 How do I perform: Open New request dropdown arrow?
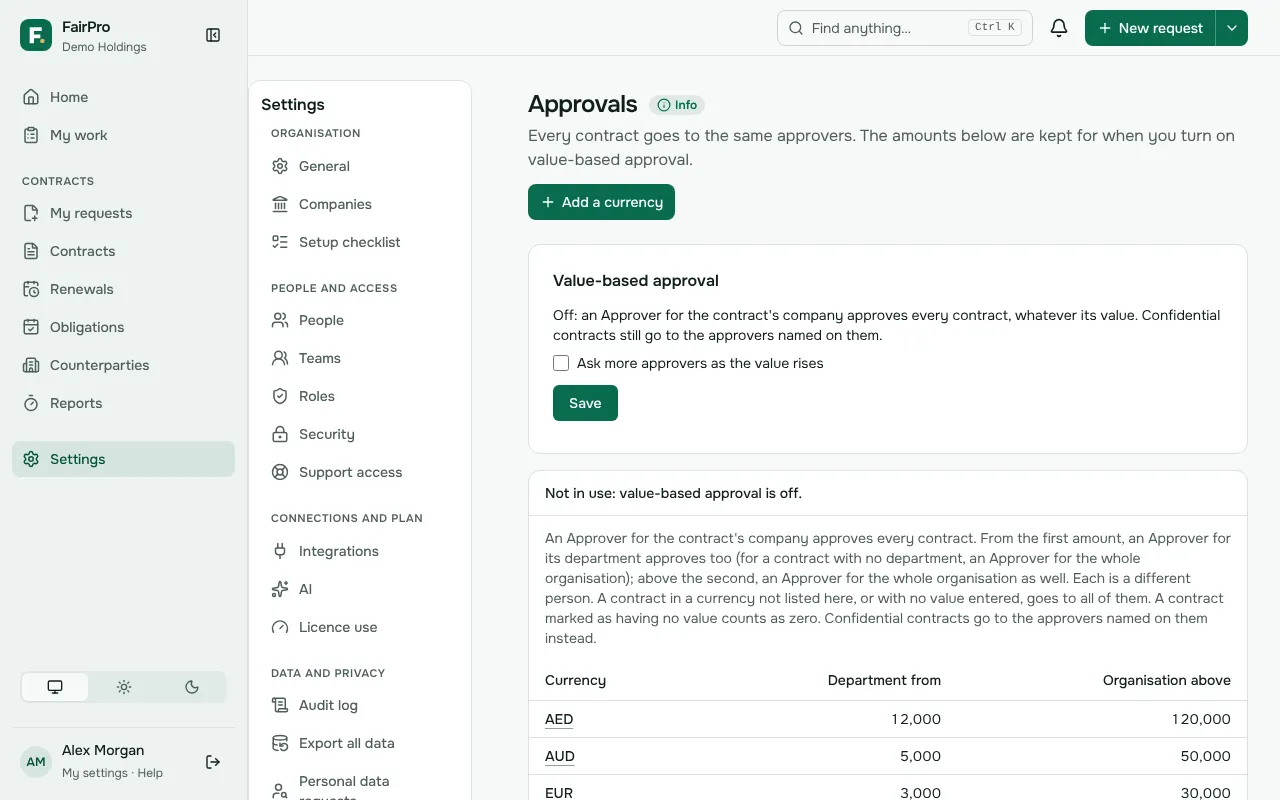[x=1232, y=28]
